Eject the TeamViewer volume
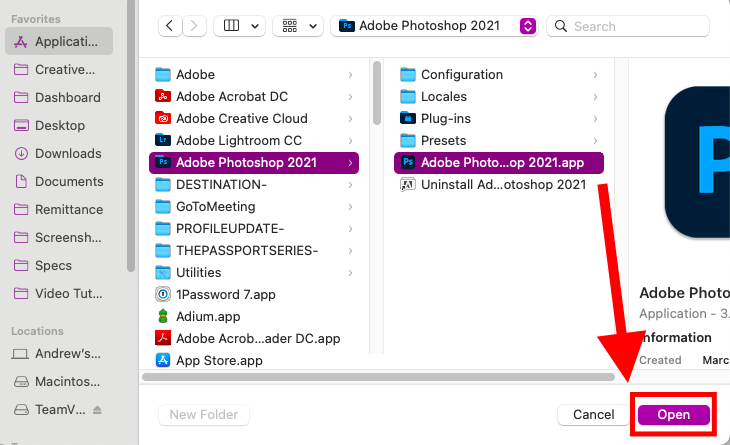This screenshot has height=445, width=730. (97, 410)
